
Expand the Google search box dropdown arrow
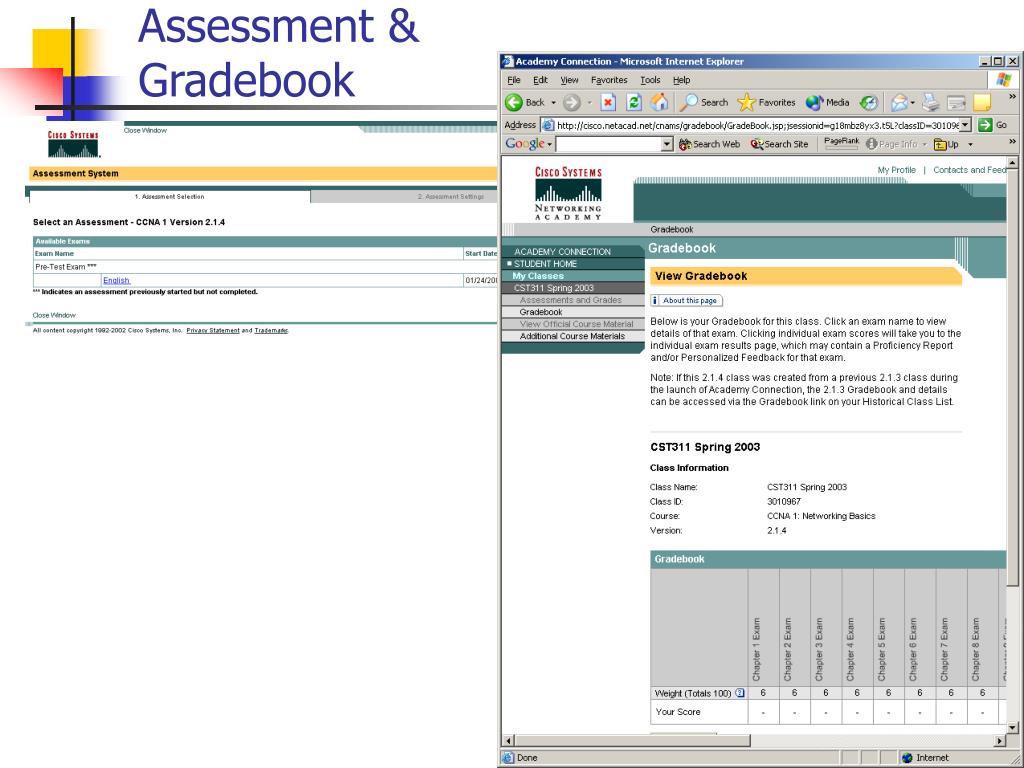(667, 144)
